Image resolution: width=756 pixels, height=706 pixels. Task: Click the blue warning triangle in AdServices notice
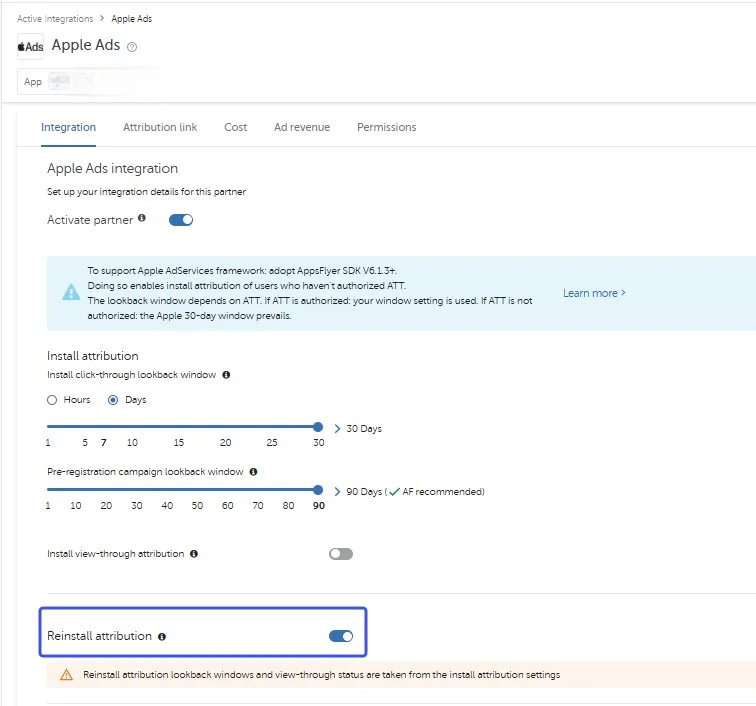point(71,292)
